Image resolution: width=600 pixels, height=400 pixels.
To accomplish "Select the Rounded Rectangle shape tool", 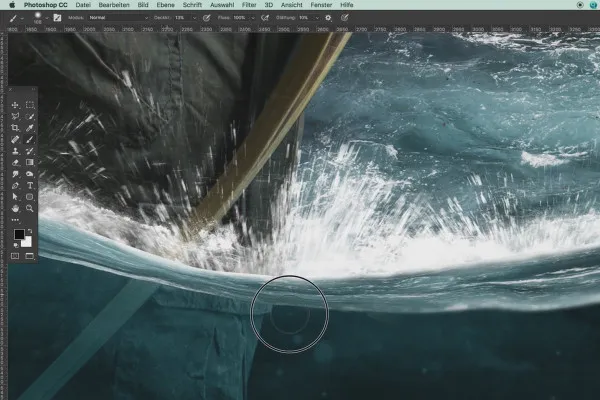I will click(29, 197).
